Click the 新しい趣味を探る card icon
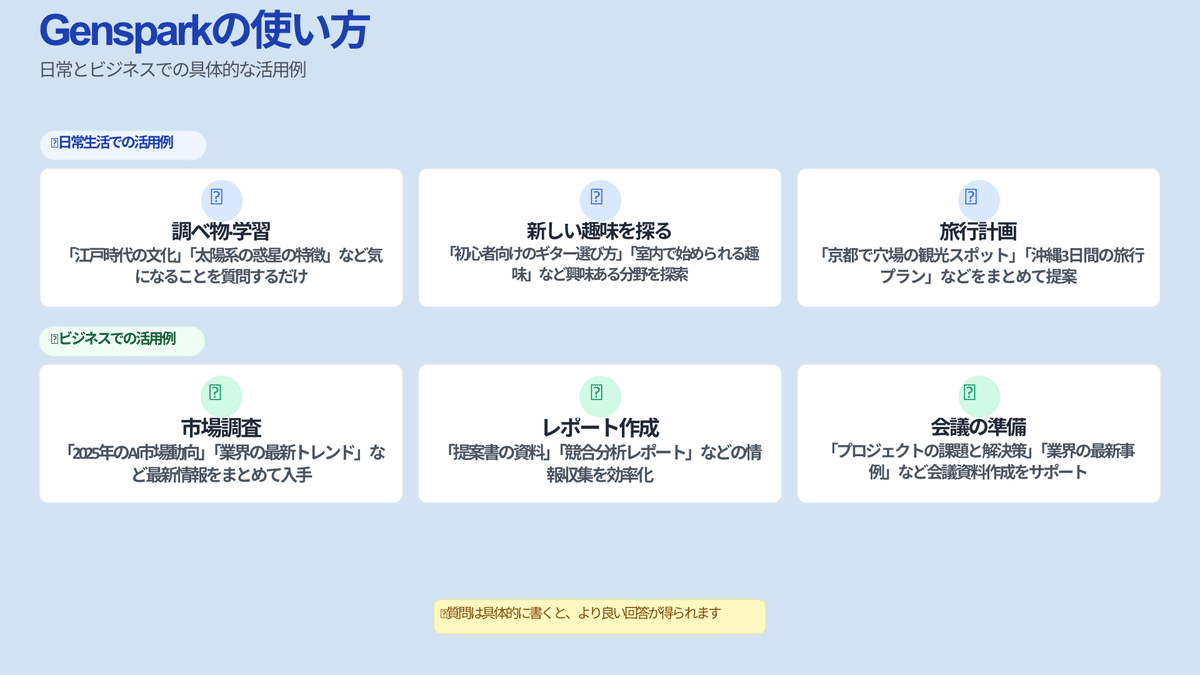This screenshot has width=1200, height=675. click(599, 198)
